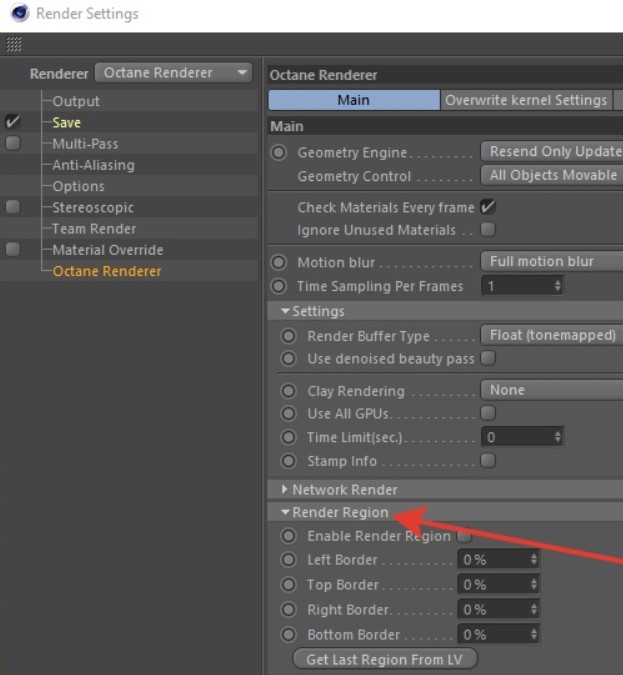Click the grip dots icon below title

point(14,45)
